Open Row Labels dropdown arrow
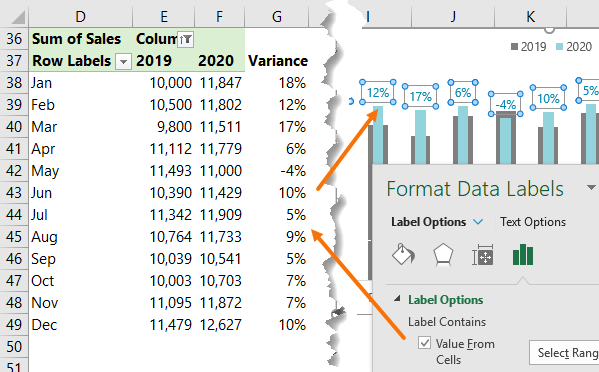 tap(123, 61)
